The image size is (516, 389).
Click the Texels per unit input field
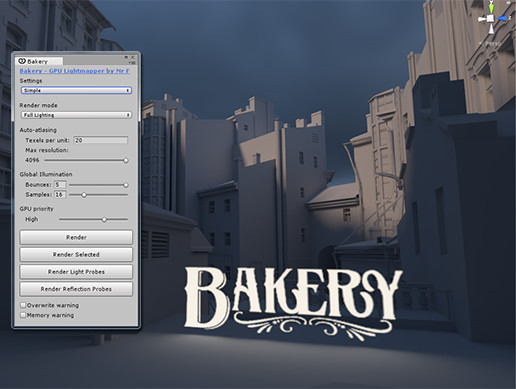[101, 140]
